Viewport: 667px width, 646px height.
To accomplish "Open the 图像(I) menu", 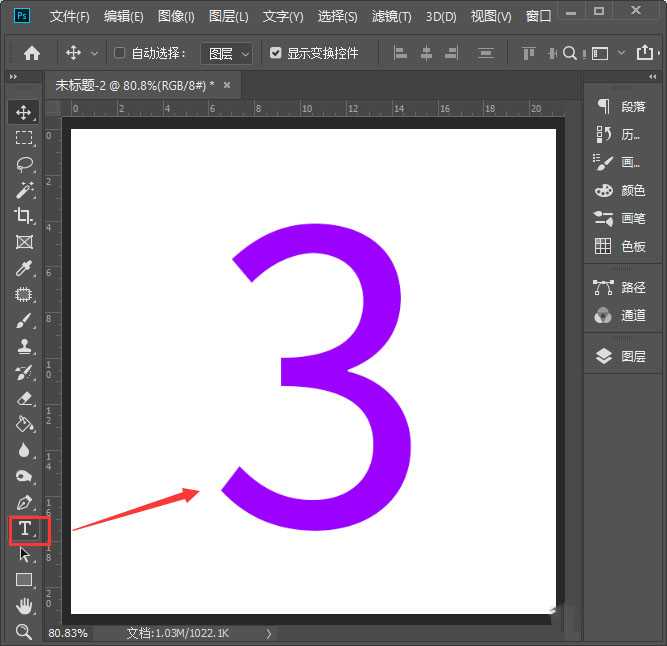I will coord(176,17).
